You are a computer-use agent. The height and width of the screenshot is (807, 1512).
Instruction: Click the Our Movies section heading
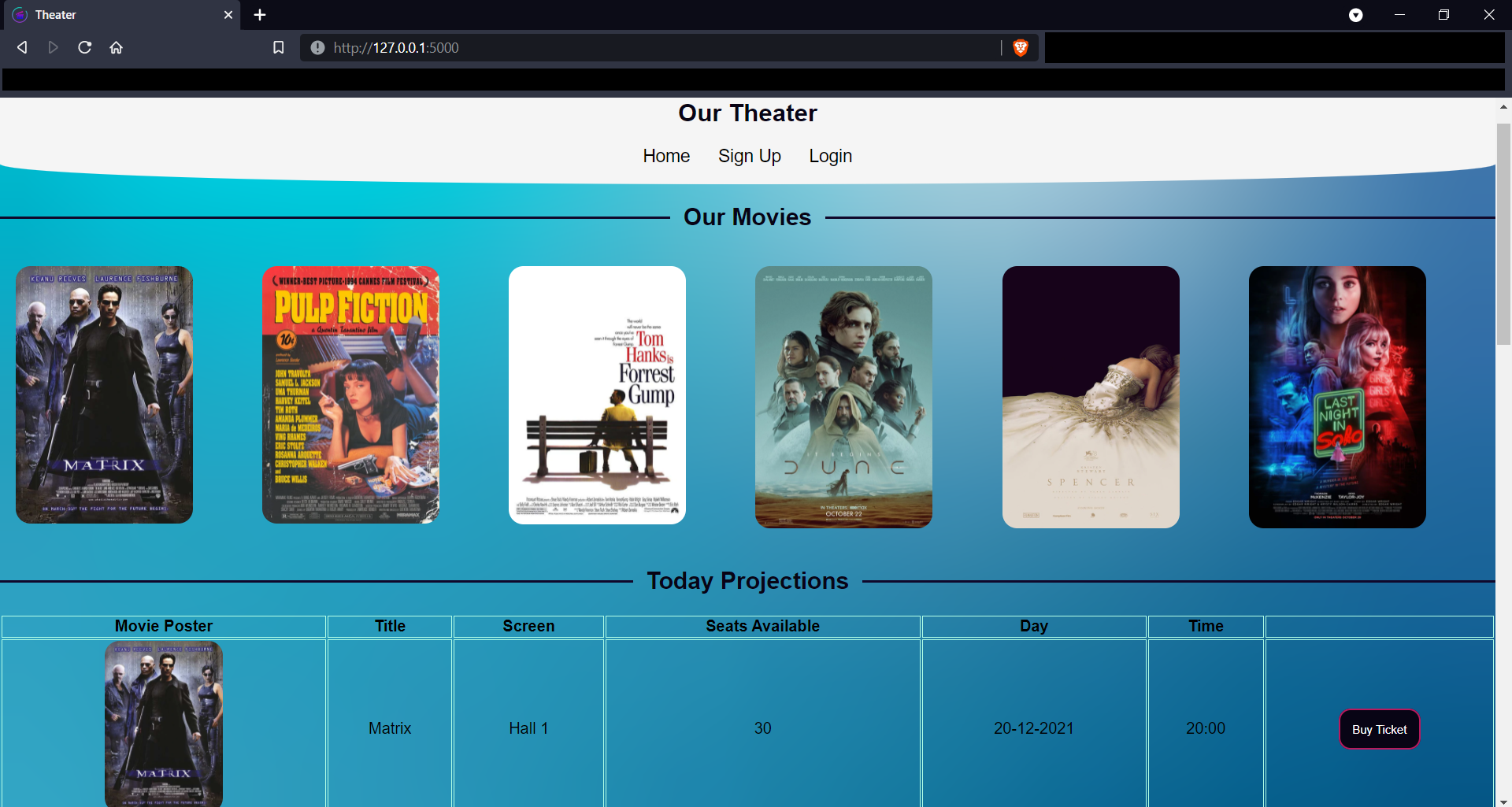click(747, 217)
